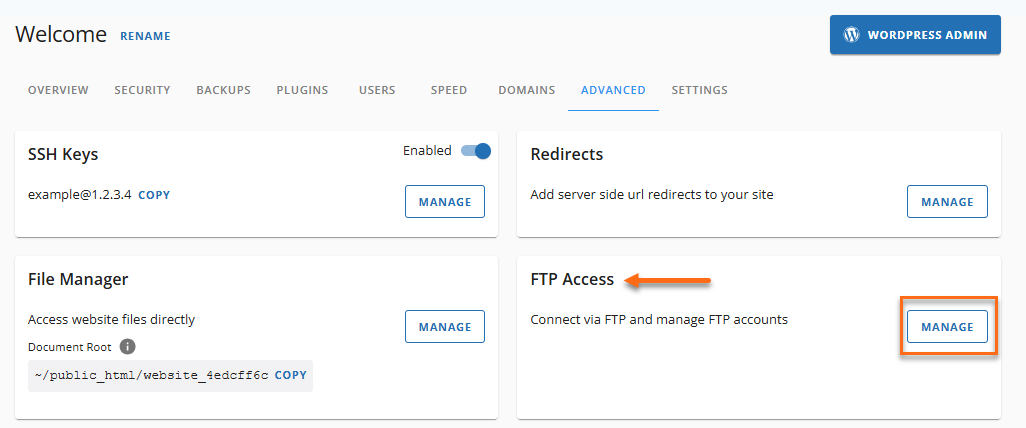Open WordPress Admin

tap(915, 35)
